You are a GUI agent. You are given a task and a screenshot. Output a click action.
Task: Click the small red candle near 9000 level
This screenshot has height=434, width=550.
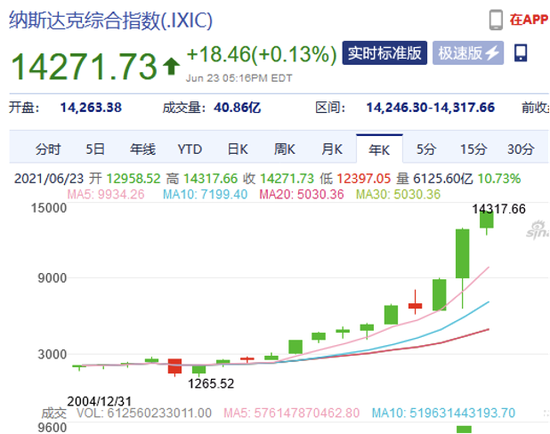pyautogui.click(x=415, y=306)
